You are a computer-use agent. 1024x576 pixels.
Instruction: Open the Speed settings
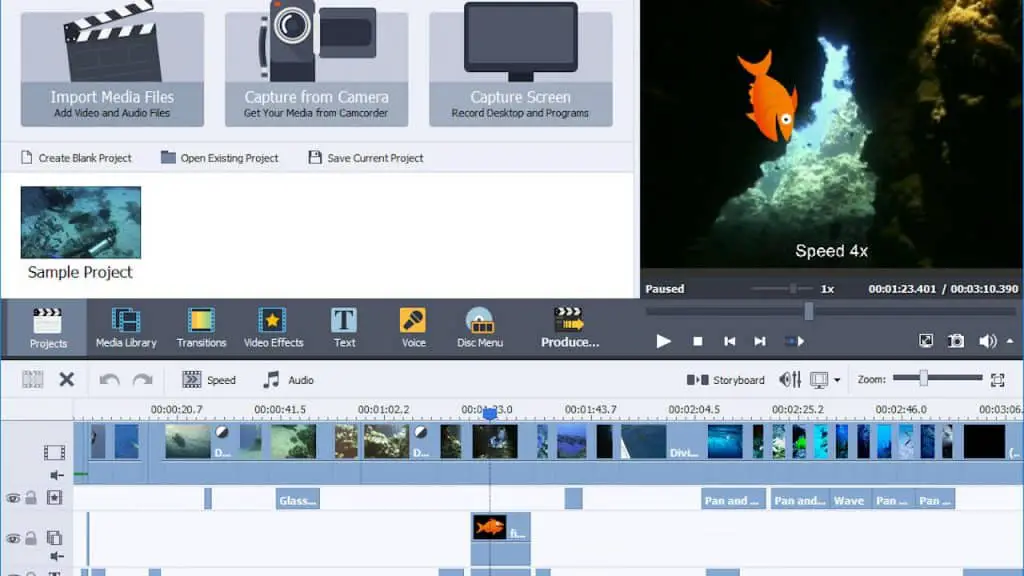[x=209, y=379]
